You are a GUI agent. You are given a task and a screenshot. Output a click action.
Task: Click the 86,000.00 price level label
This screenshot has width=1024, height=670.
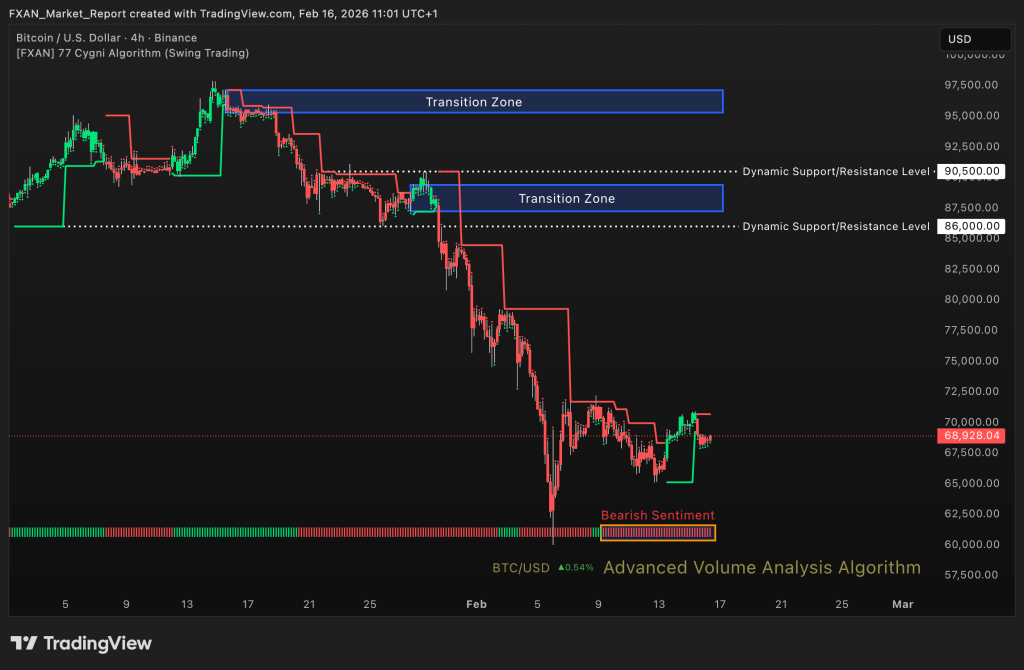[x=972, y=226]
